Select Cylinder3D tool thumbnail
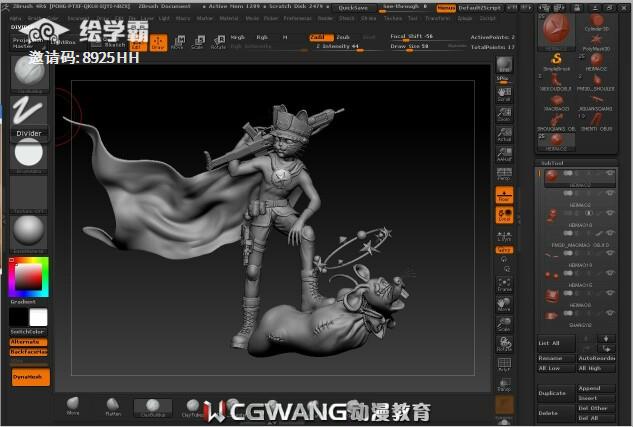 click(x=597, y=23)
